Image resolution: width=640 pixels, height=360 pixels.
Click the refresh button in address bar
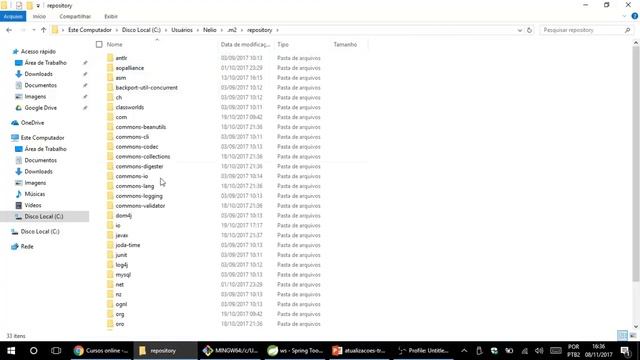529,30
